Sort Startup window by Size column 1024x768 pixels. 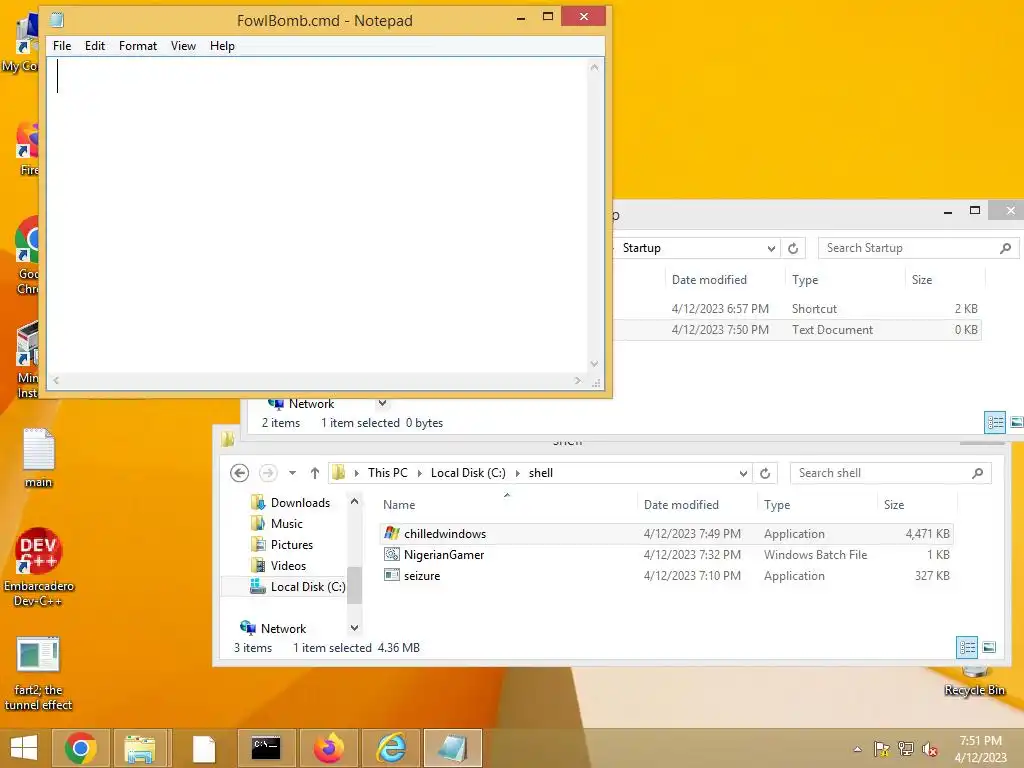[921, 280]
